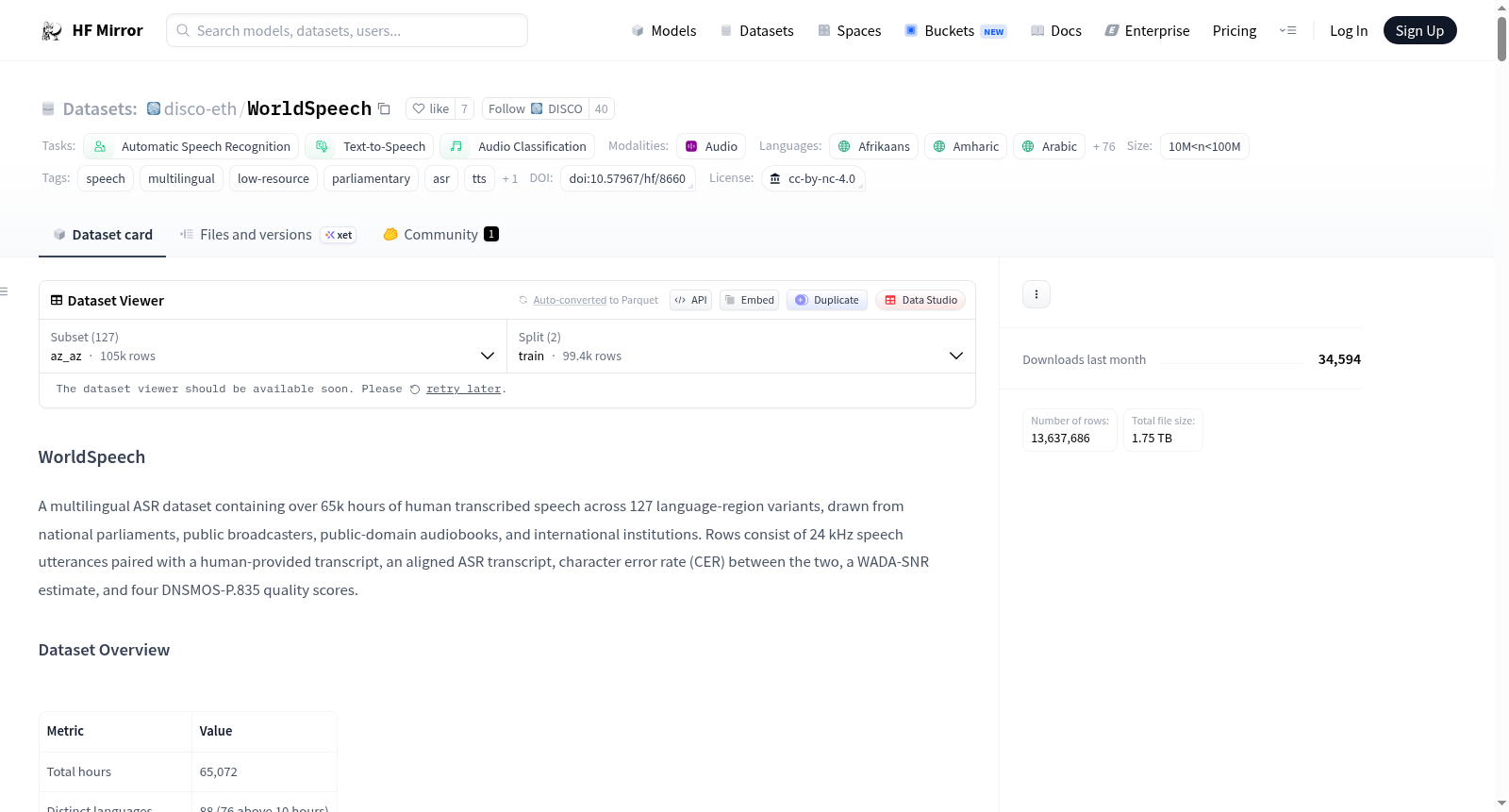Open the table of contents sidebar icon
This screenshot has width=1509, height=812.
(4, 291)
